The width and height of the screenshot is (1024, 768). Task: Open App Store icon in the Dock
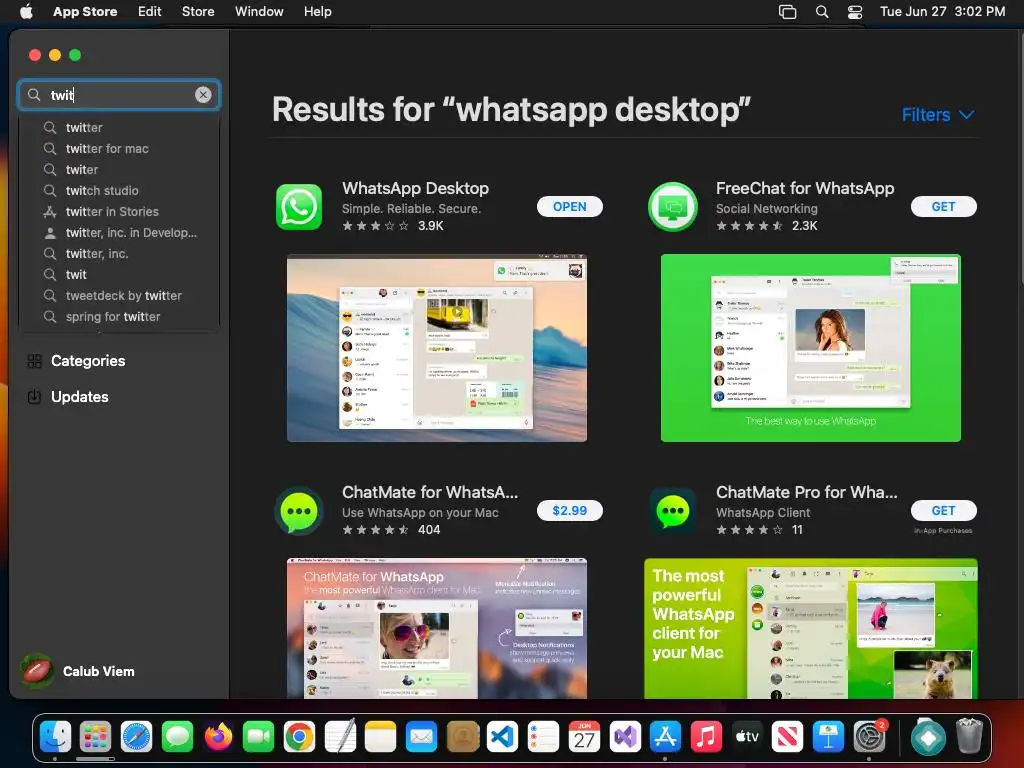[665, 737]
